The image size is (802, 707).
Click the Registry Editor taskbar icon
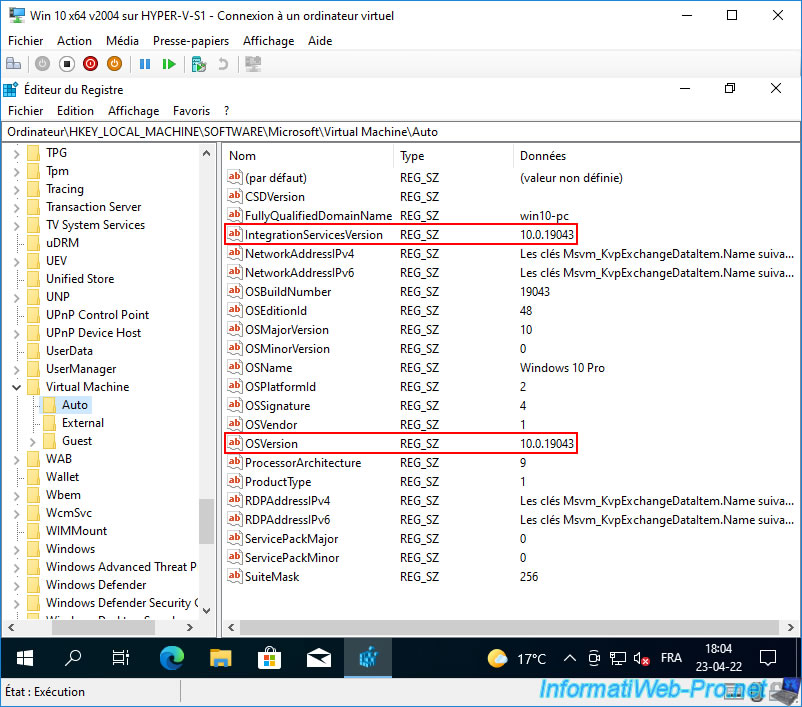(x=368, y=658)
